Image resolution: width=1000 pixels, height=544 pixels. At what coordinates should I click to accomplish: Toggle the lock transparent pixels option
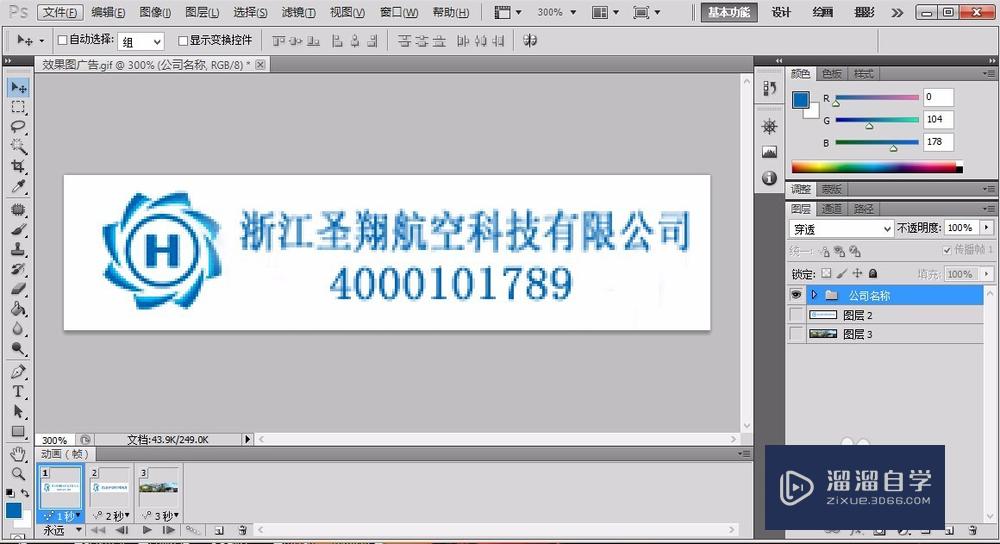826,274
